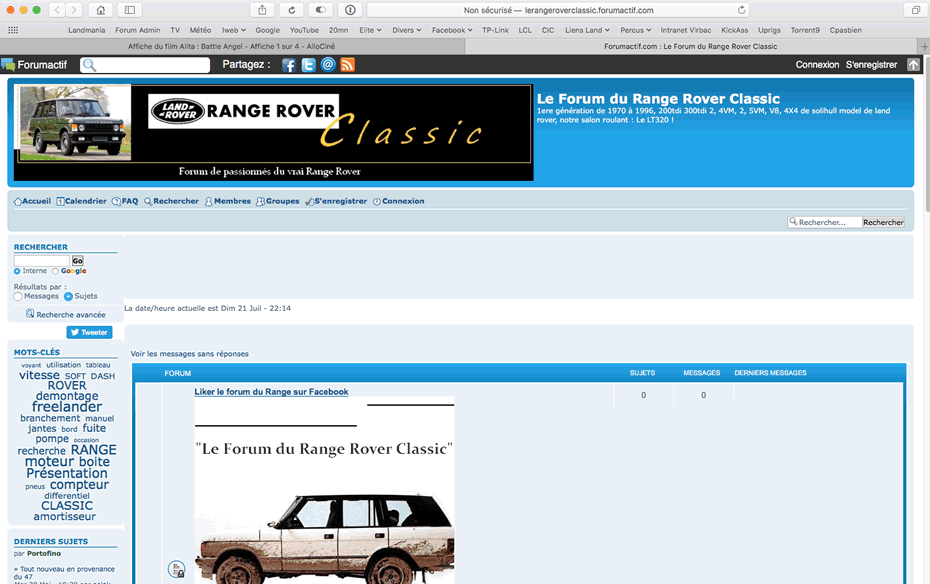Image resolution: width=930 pixels, height=584 pixels.
Task: Click the Share icon in Safari toolbar
Action: coord(262,10)
